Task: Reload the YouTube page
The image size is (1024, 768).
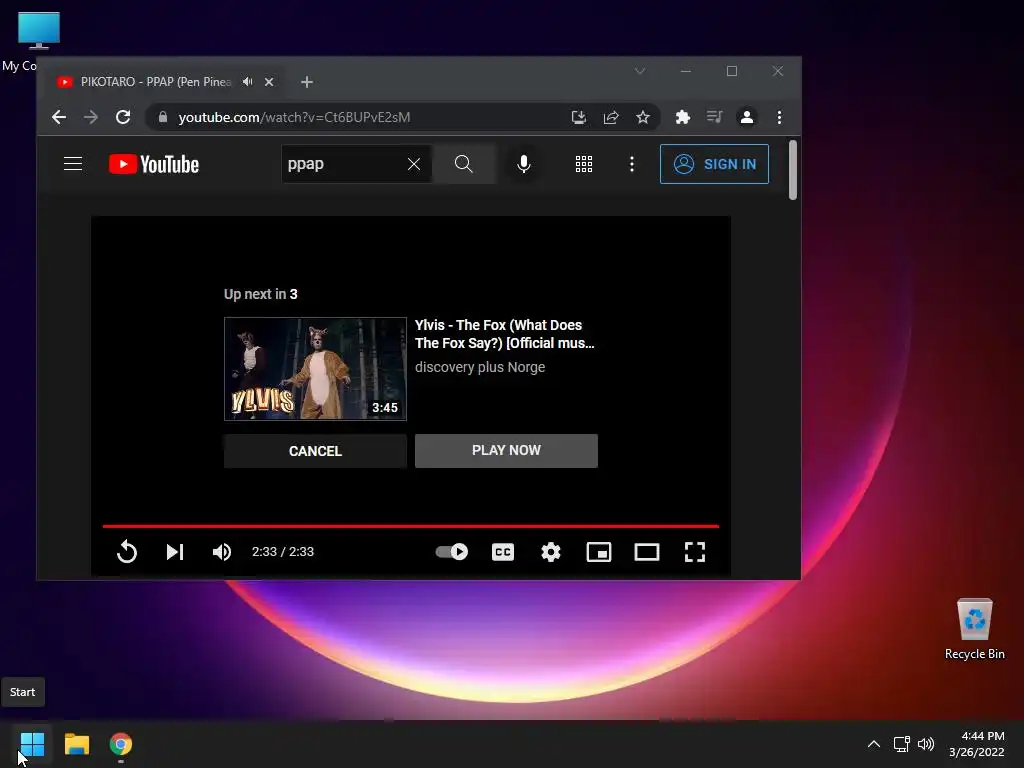Action: [x=123, y=117]
